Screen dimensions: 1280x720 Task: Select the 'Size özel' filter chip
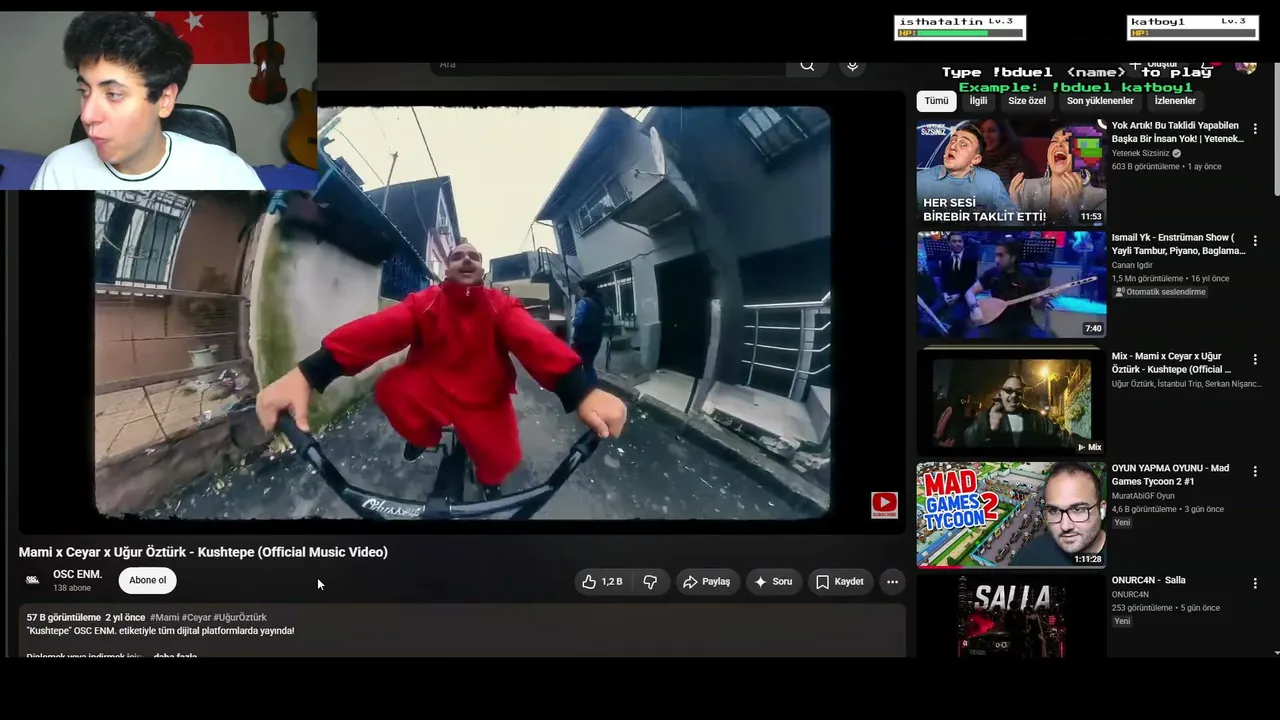click(1027, 101)
